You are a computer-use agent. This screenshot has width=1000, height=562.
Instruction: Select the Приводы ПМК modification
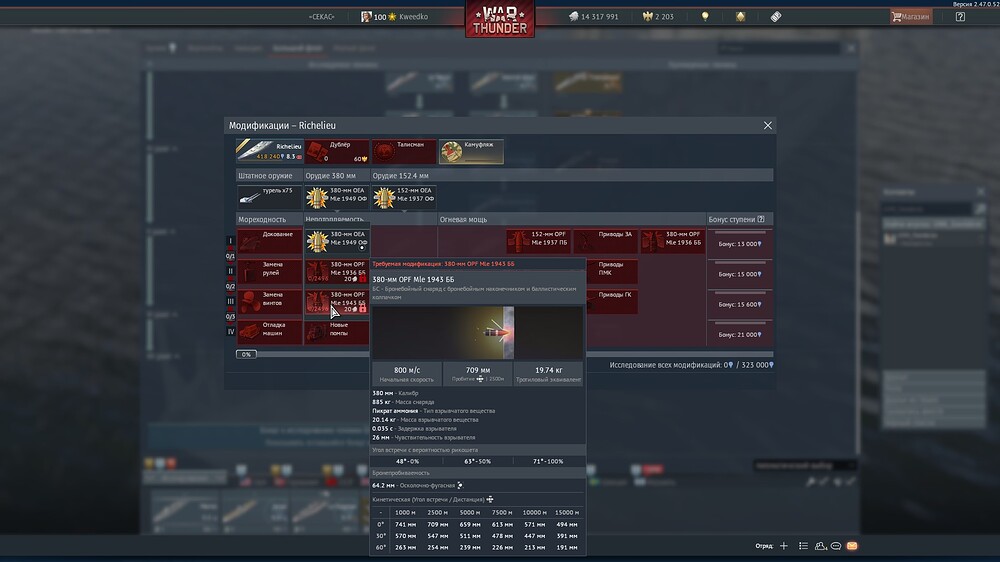click(612, 271)
